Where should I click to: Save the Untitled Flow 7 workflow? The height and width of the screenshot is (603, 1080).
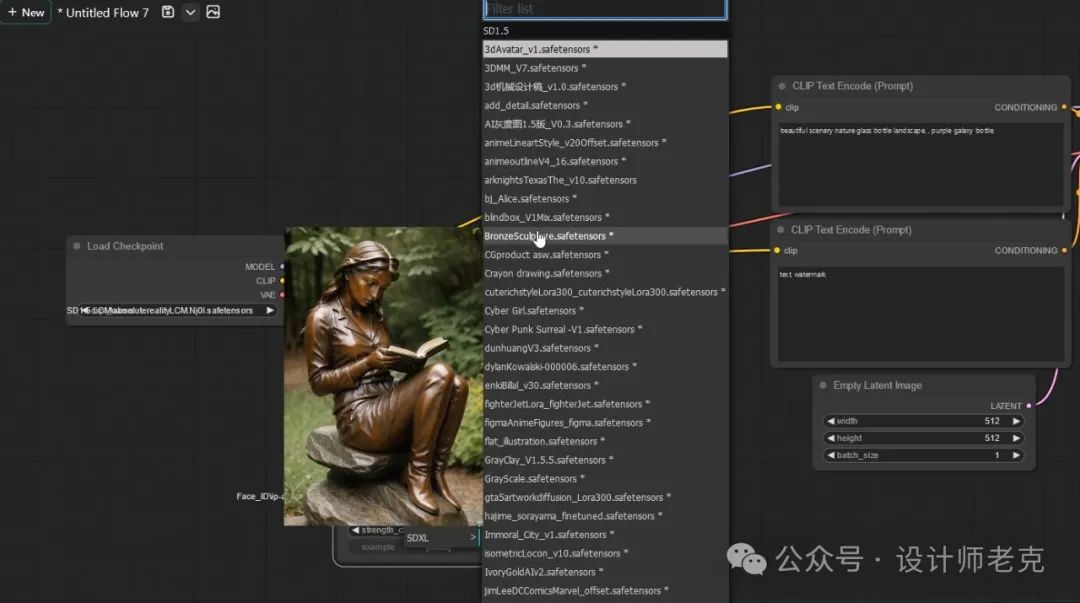point(167,12)
